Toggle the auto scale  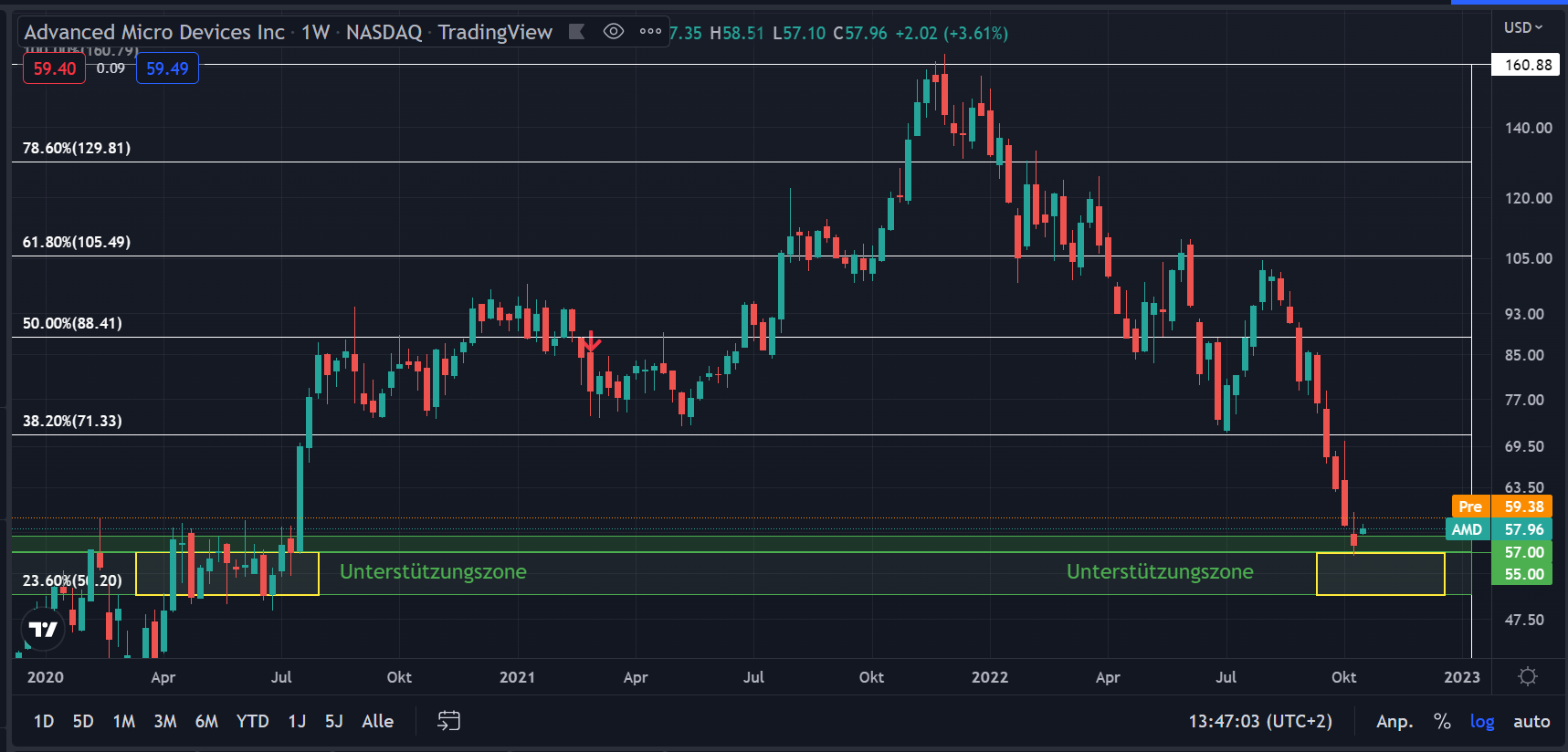1531,721
